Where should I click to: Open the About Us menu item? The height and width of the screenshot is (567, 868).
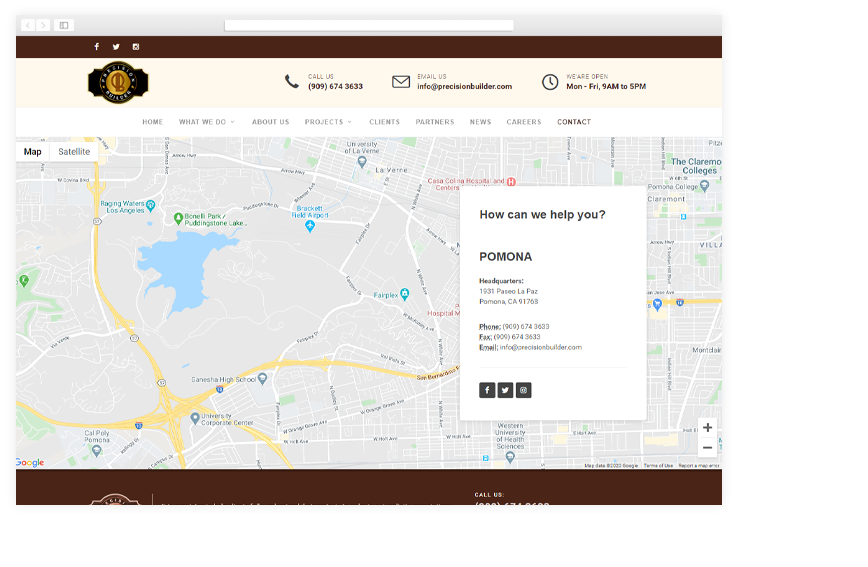[x=271, y=122]
